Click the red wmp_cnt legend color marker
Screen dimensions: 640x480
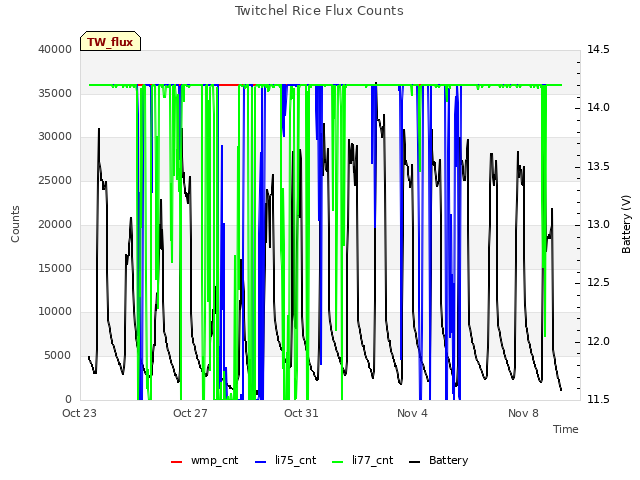[x=176, y=462]
